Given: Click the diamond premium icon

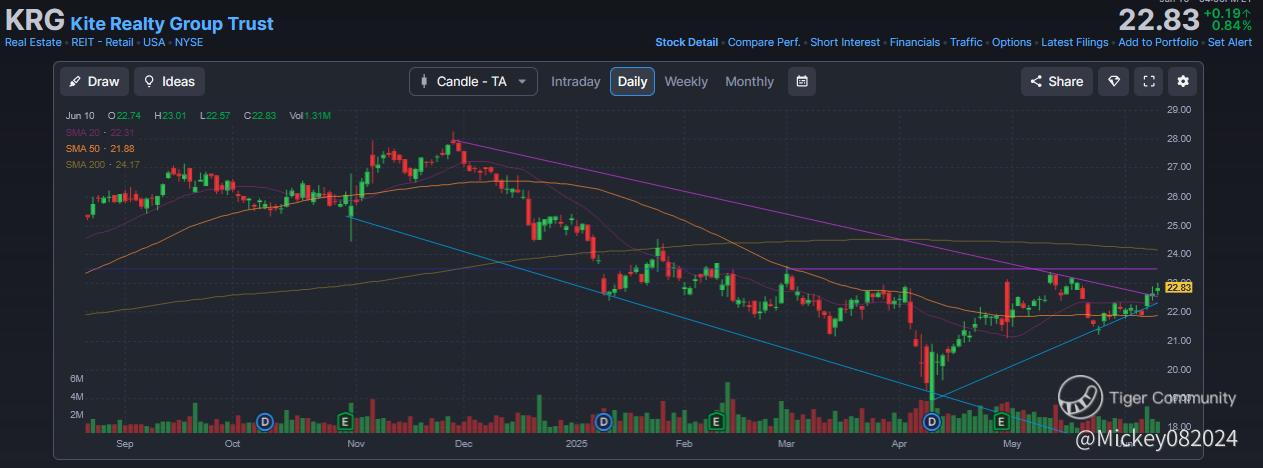Looking at the screenshot, I should [x=1114, y=81].
